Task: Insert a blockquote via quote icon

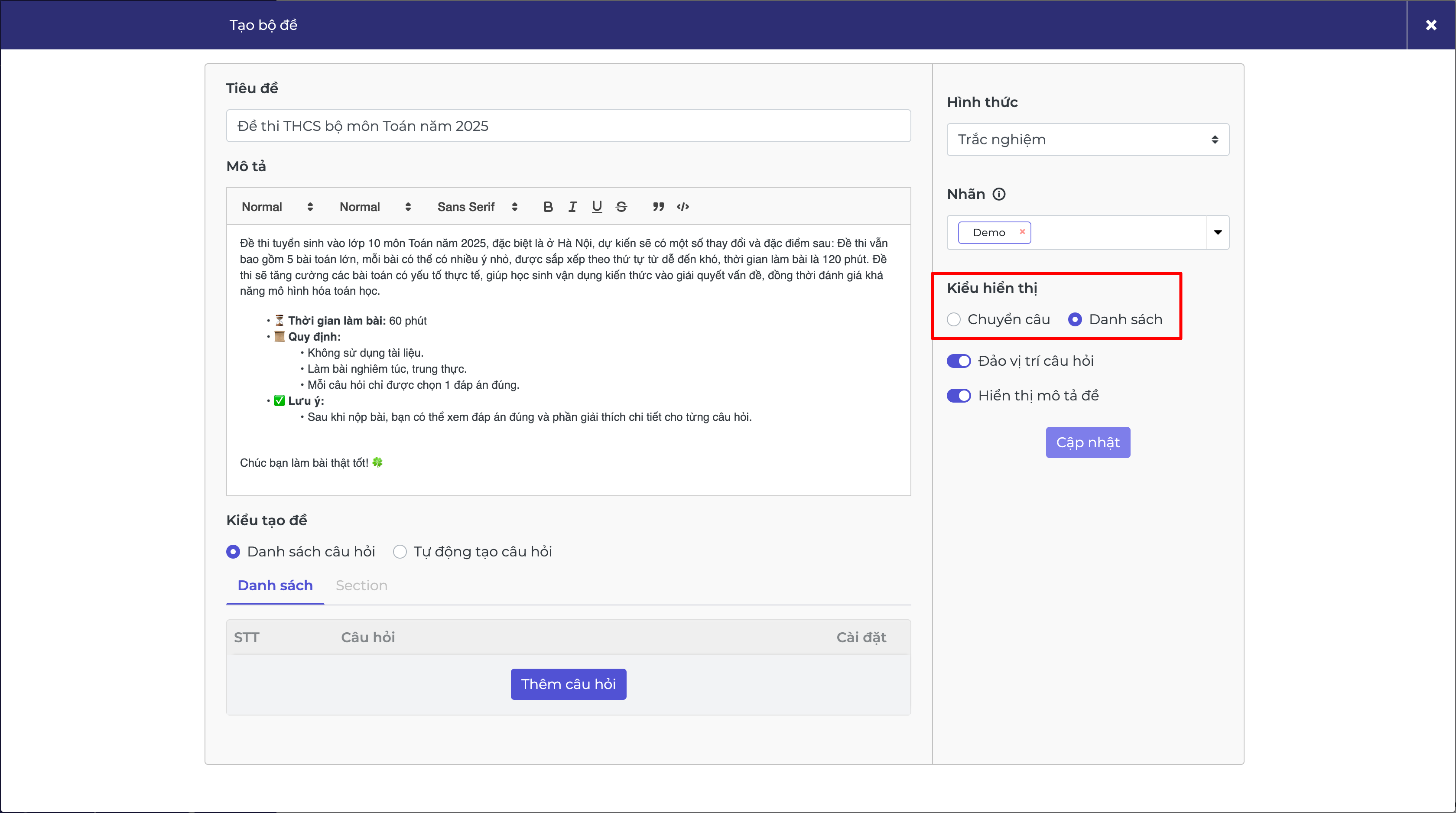Action: (x=658, y=207)
